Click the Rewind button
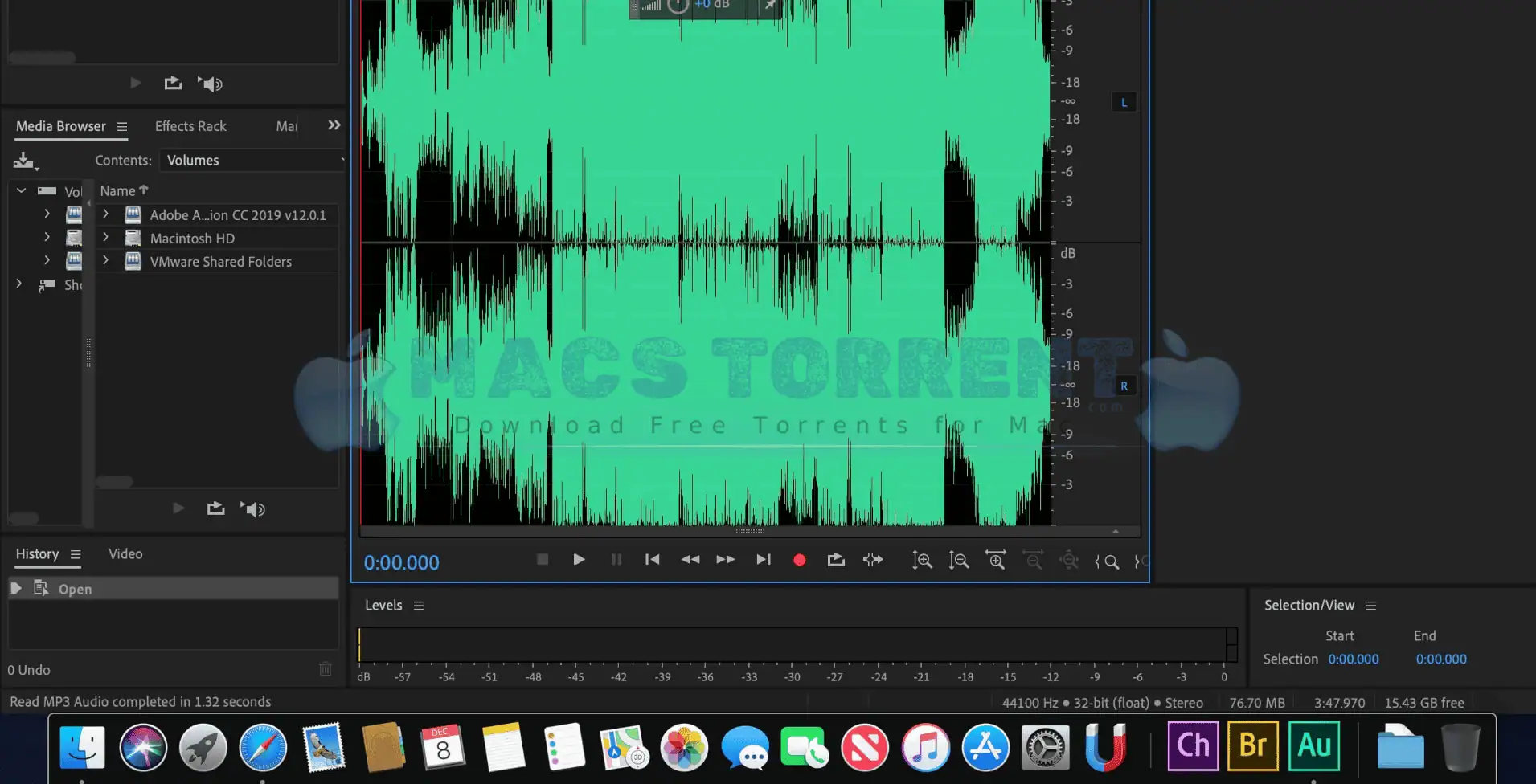This screenshot has height=784, width=1536. (690, 559)
